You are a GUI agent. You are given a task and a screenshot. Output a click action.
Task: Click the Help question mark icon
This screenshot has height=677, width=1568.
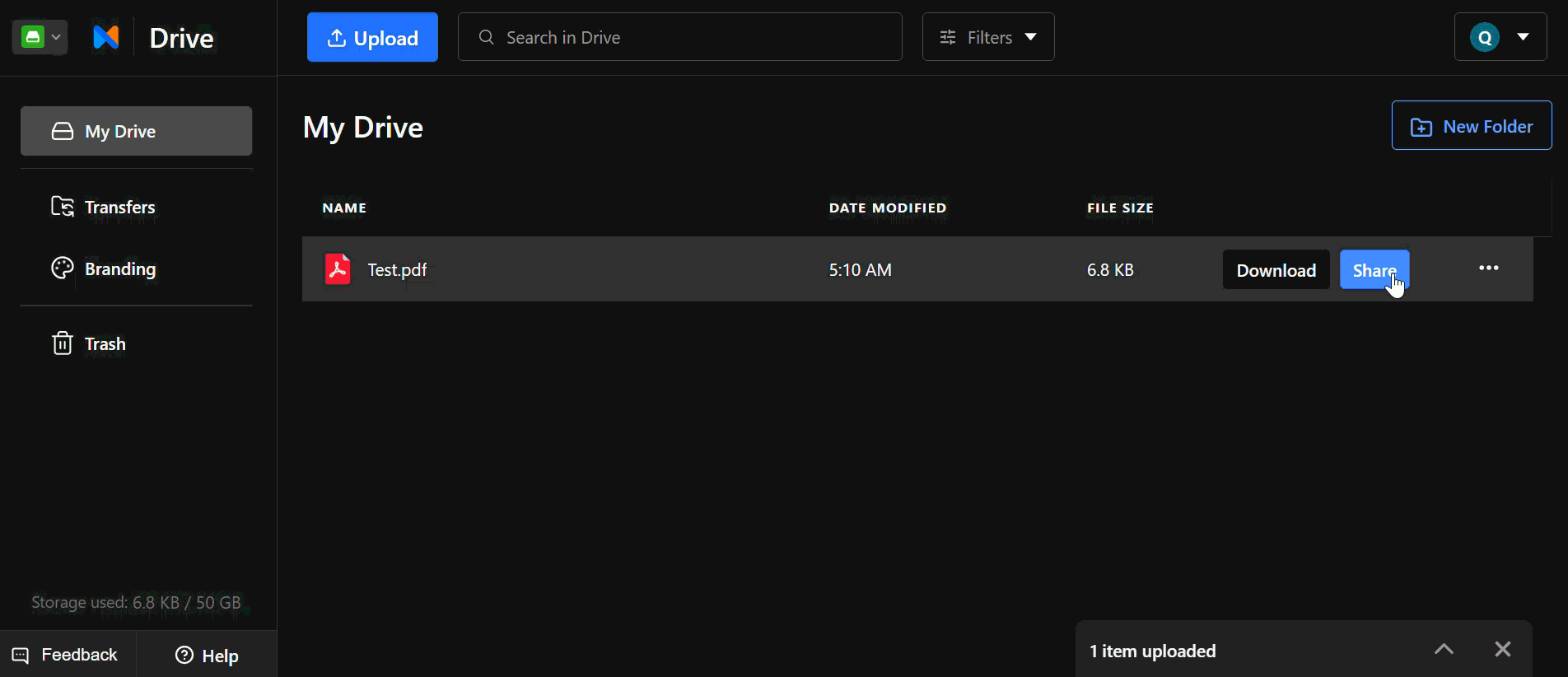[184, 655]
